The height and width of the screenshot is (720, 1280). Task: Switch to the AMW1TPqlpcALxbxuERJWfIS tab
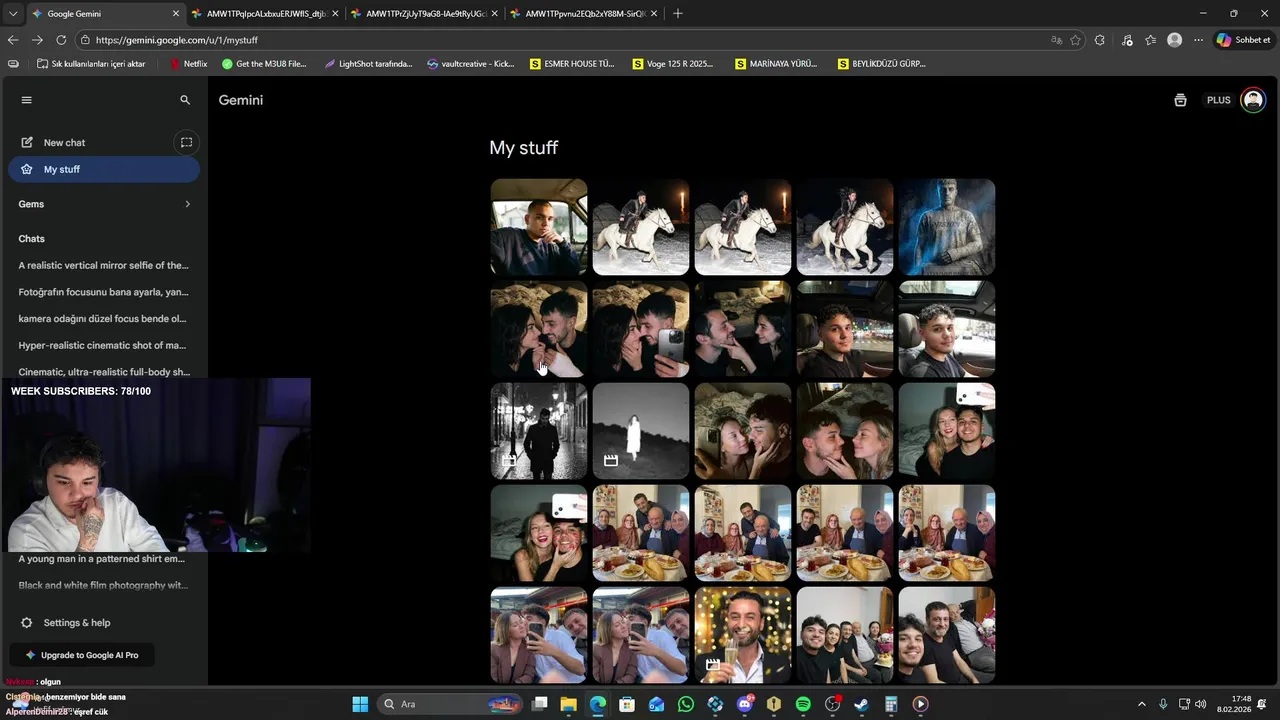264,14
